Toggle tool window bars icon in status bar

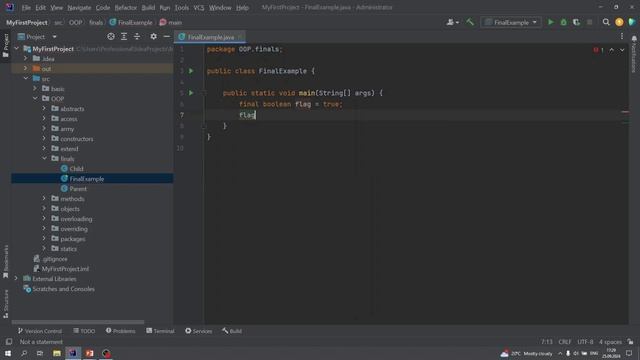click(9, 342)
